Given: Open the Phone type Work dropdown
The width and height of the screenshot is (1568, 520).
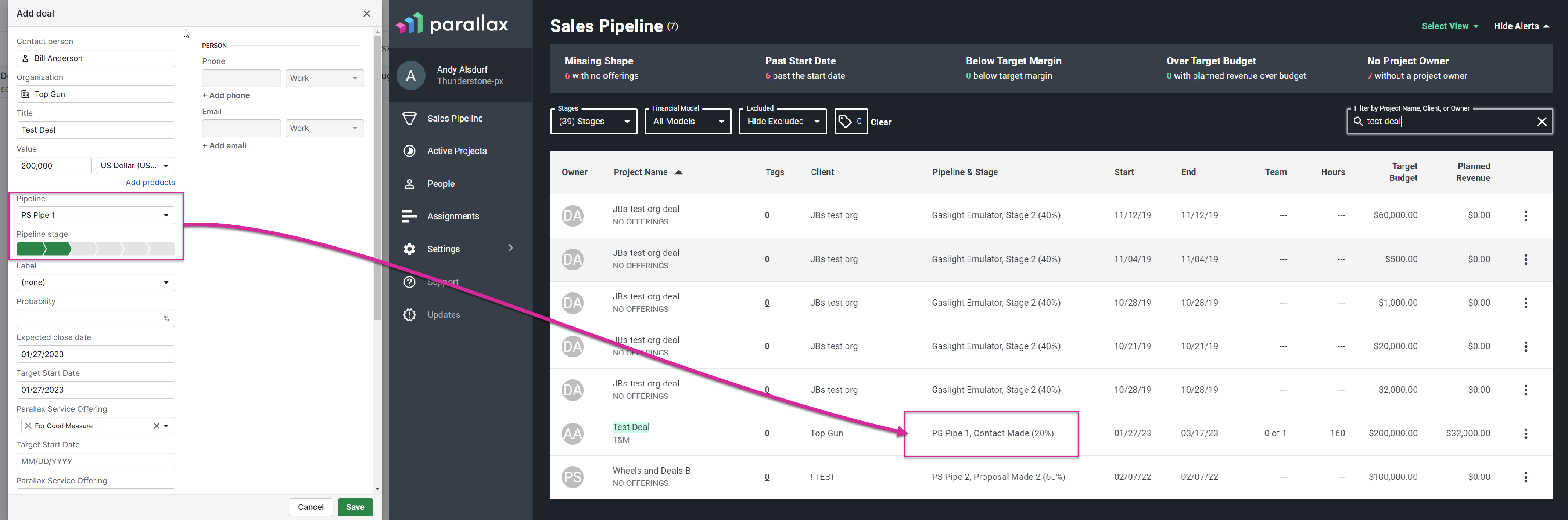Looking at the screenshot, I should [324, 78].
